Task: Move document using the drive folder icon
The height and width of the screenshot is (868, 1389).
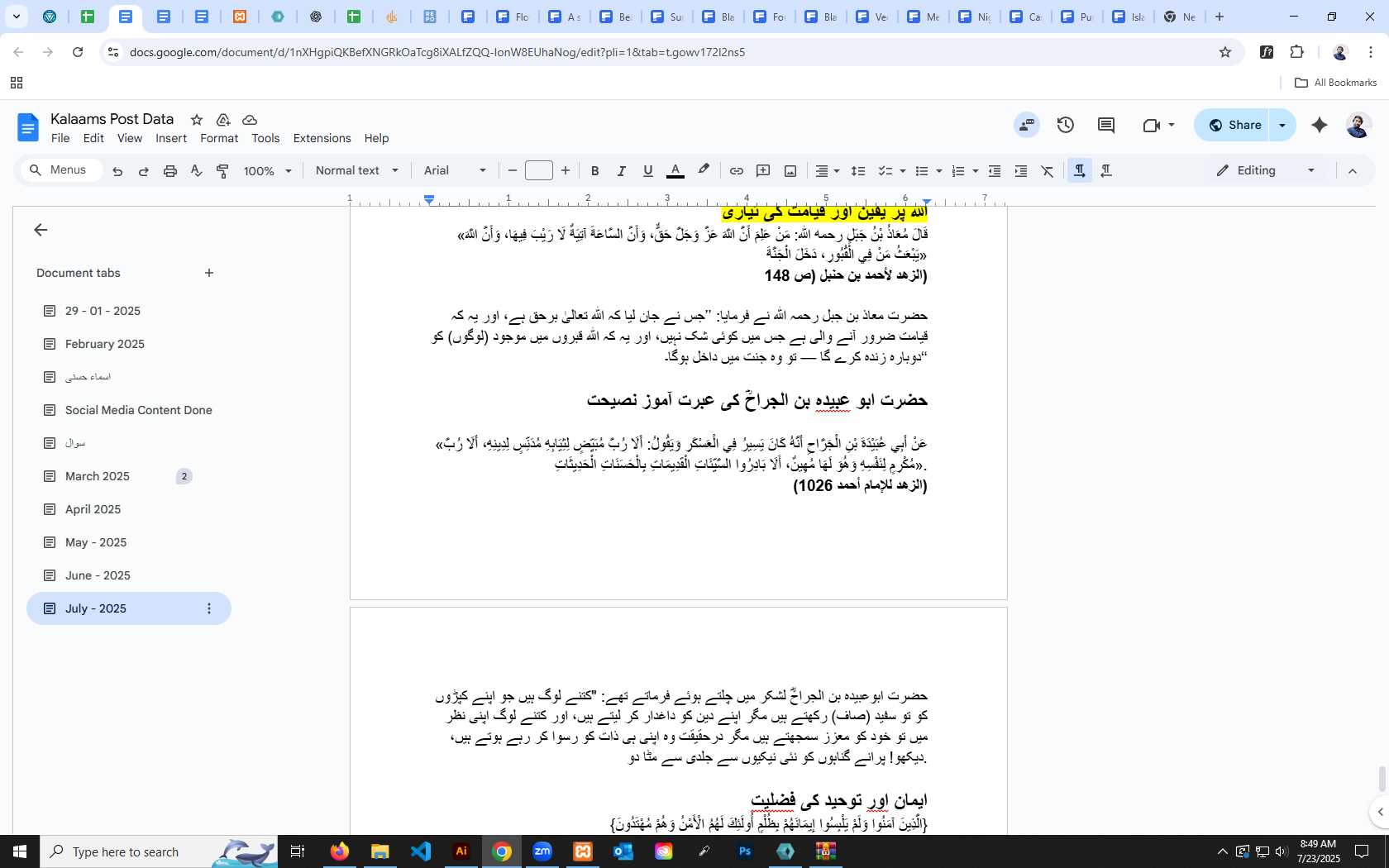Action: 222,120
